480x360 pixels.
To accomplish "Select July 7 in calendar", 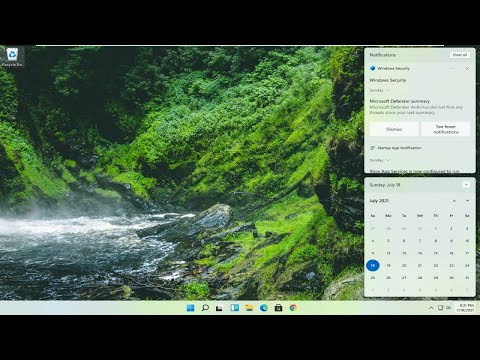I will coord(420,241).
